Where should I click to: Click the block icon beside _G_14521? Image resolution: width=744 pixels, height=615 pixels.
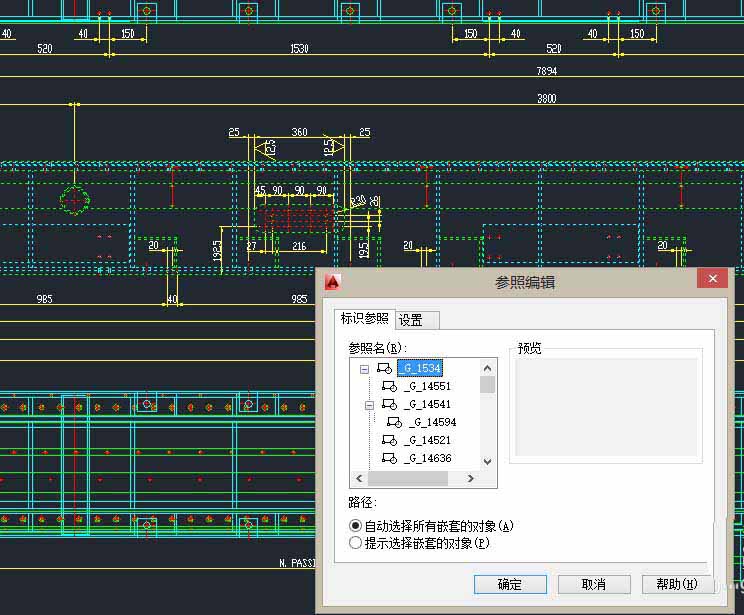[389, 440]
